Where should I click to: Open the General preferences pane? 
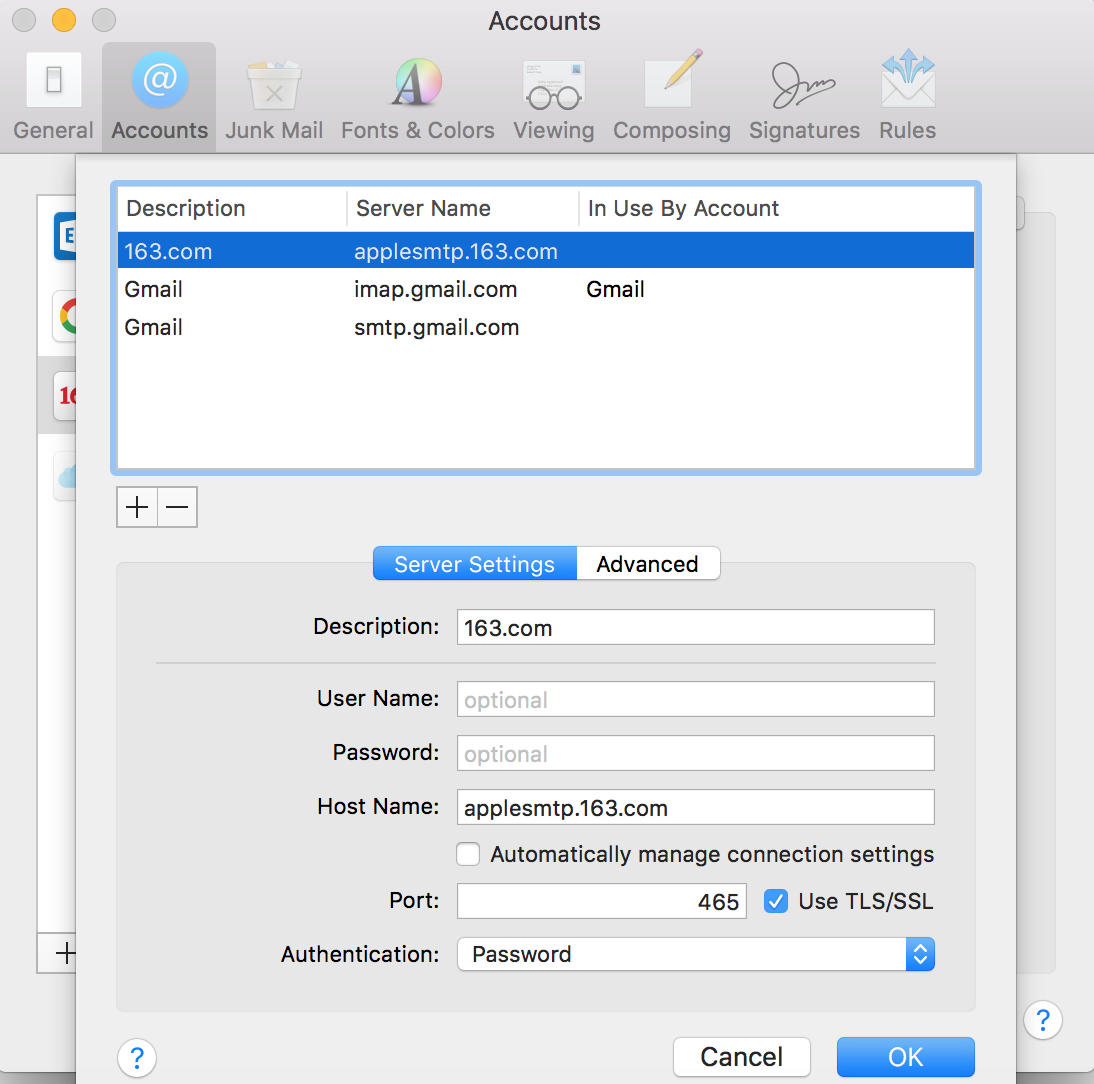click(x=53, y=95)
